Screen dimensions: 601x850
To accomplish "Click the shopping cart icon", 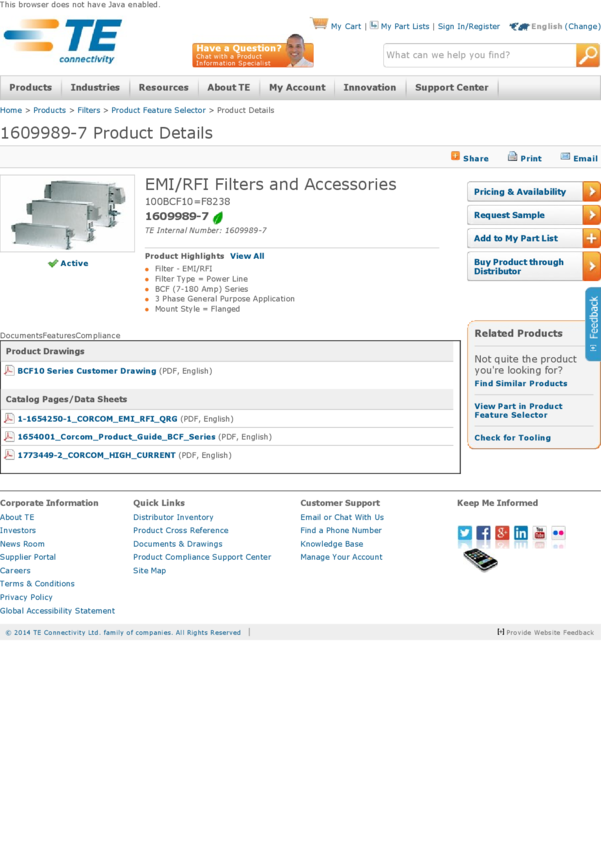I will [319, 24].
